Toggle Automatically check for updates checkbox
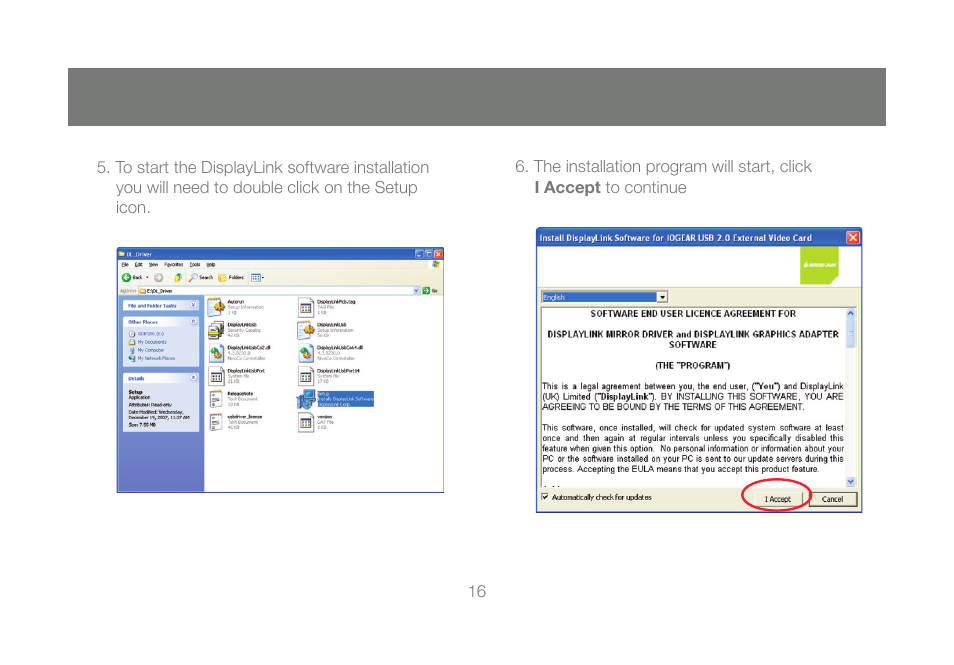The width and height of the screenshot is (954, 665). (545, 497)
